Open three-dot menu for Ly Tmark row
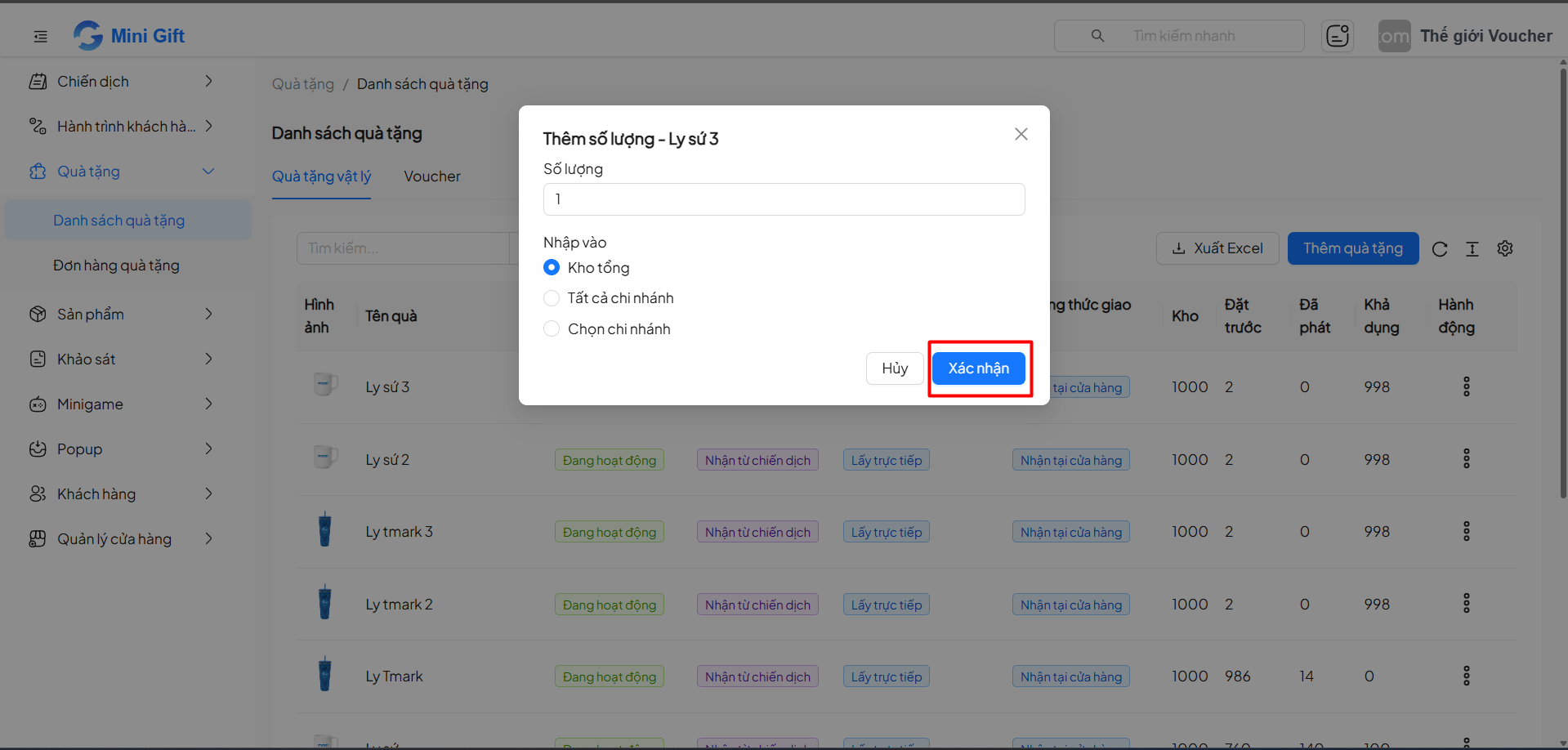 pyautogui.click(x=1467, y=676)
